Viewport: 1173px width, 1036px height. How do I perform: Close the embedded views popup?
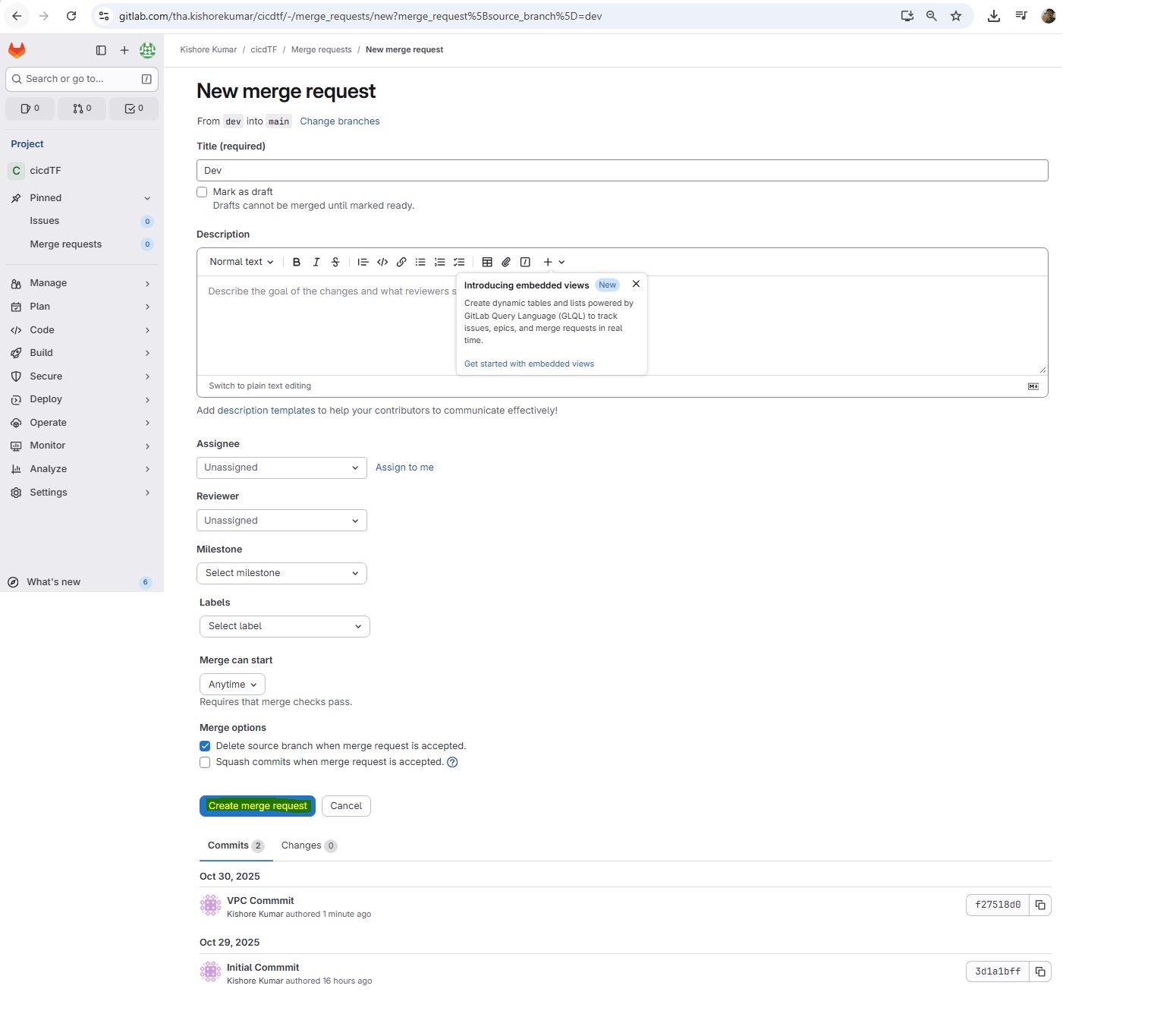click(x=636, y=284)
